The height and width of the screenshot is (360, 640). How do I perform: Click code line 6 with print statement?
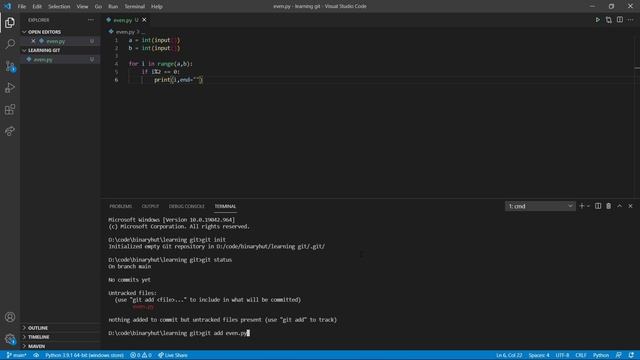pos(178,80)
